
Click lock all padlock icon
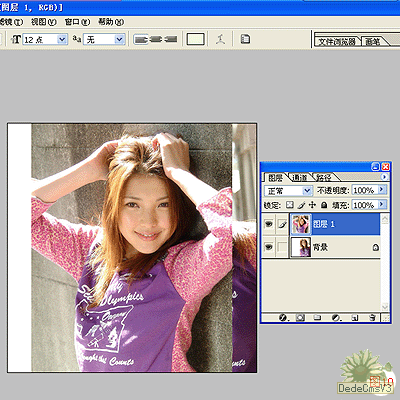coord(324,205)
